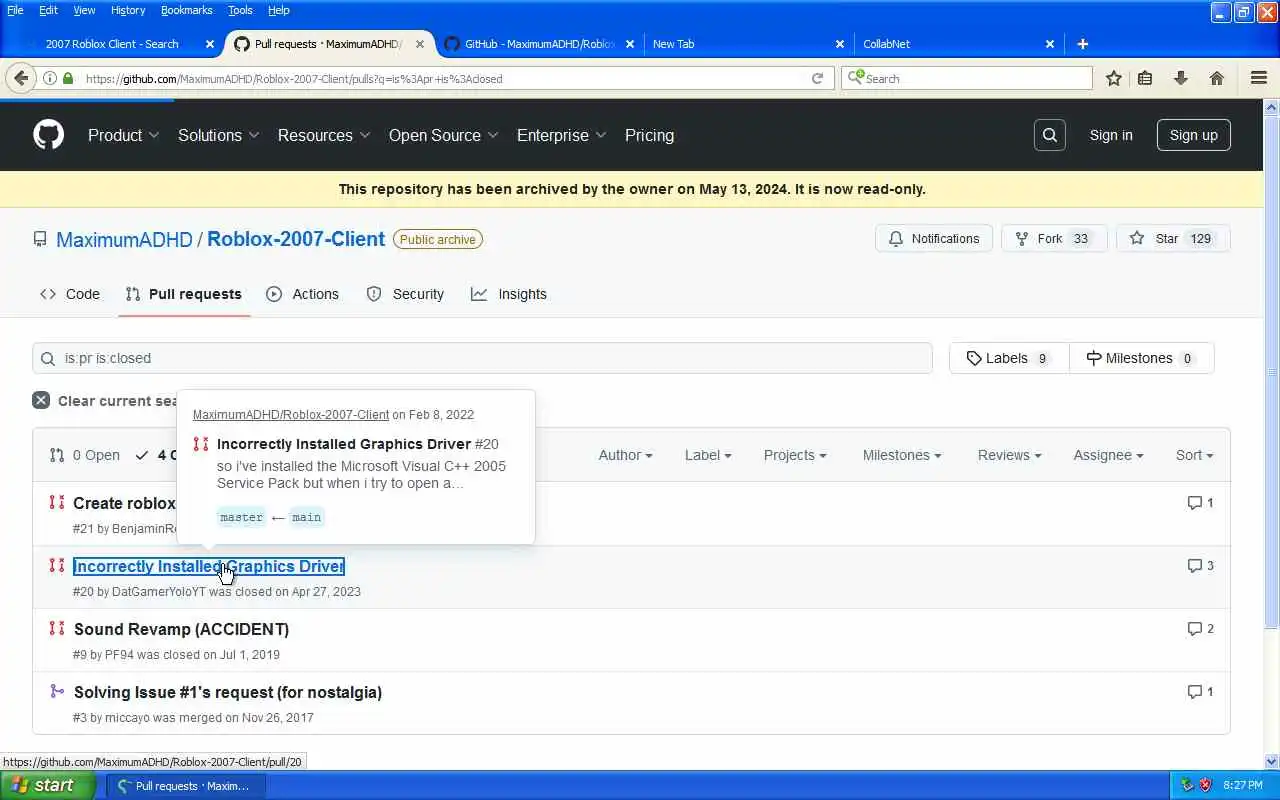Go to the browser home icon
This screenshot has width=1280, height=800.
[1216, 78]
